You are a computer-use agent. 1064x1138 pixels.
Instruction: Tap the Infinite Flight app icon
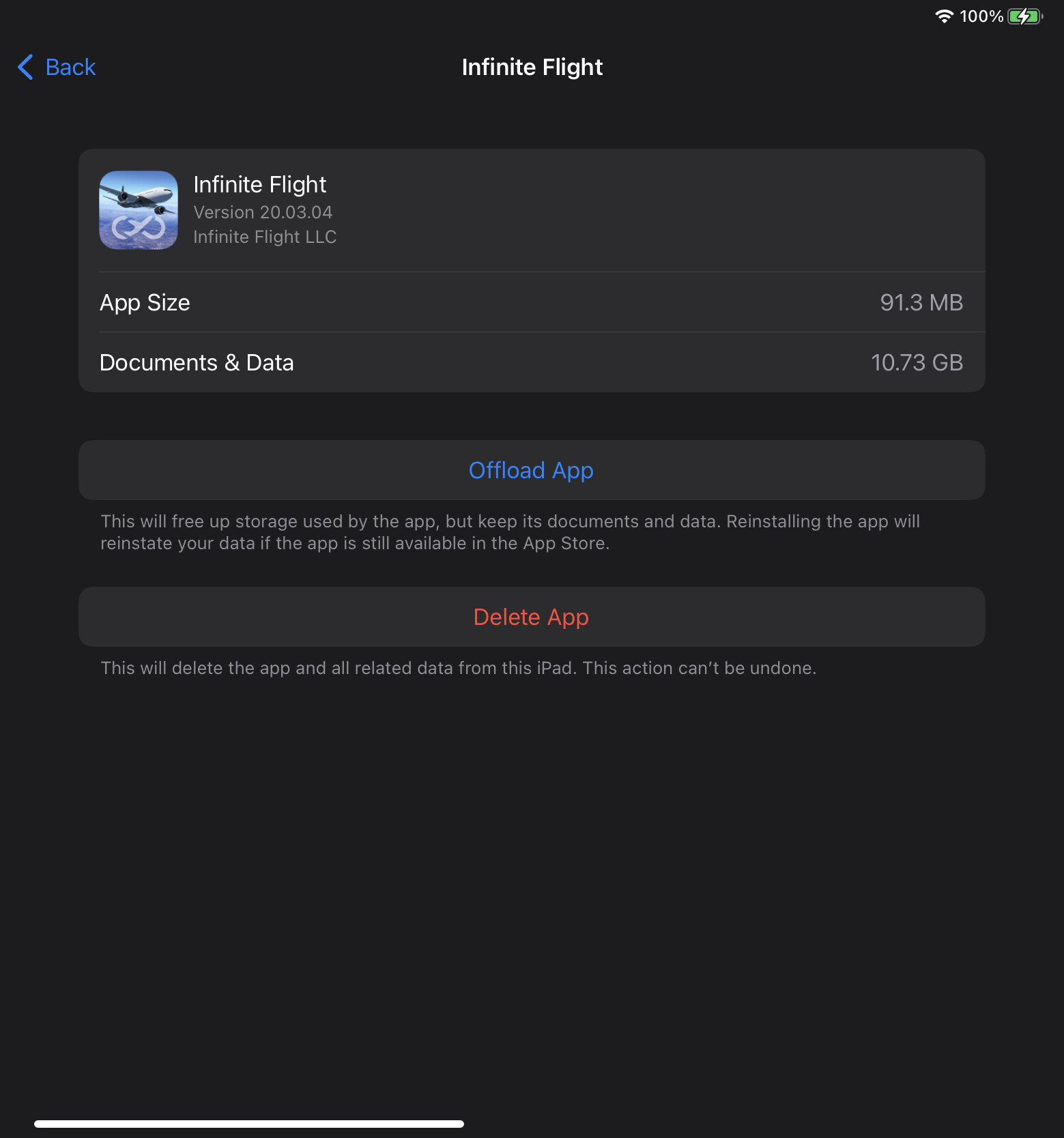click(x=139, y=210)
